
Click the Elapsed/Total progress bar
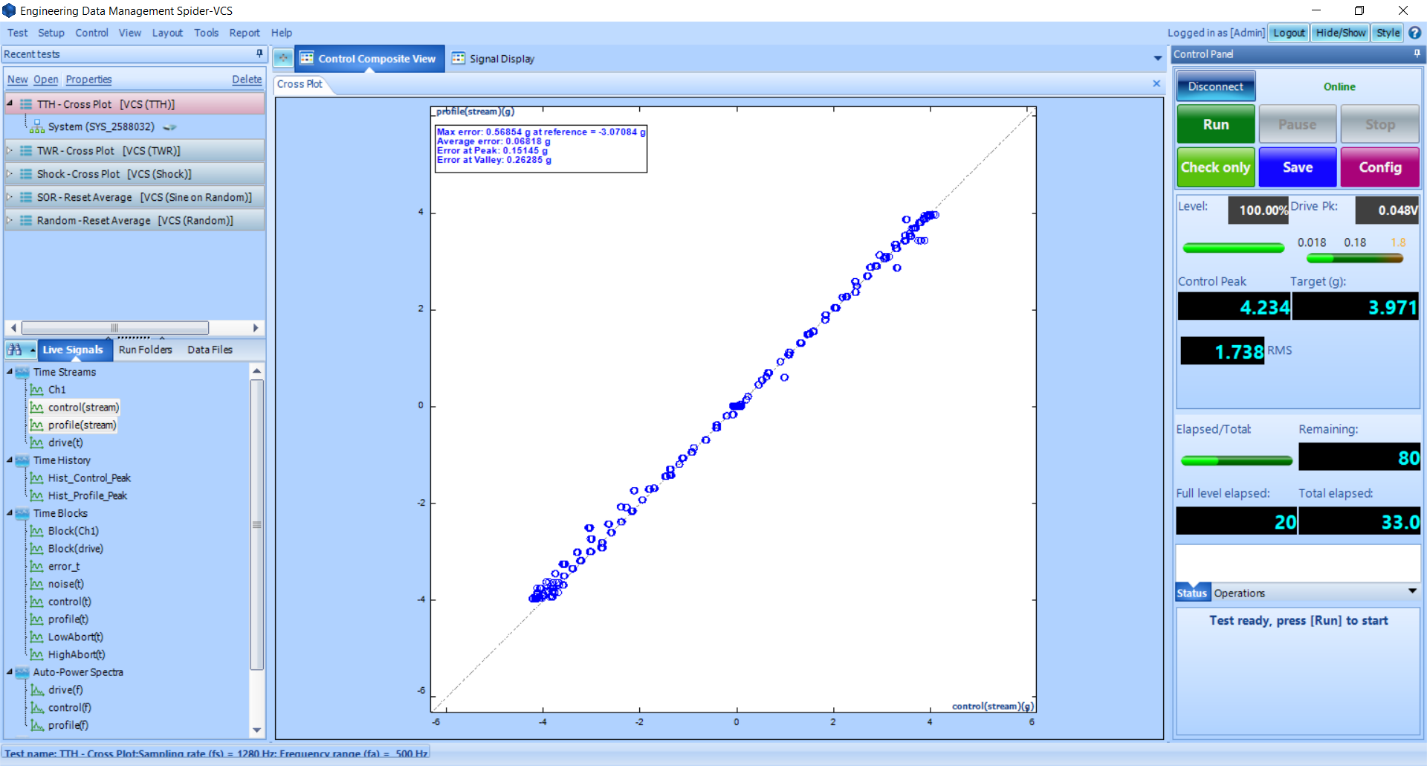click(x=1237, y=461)
